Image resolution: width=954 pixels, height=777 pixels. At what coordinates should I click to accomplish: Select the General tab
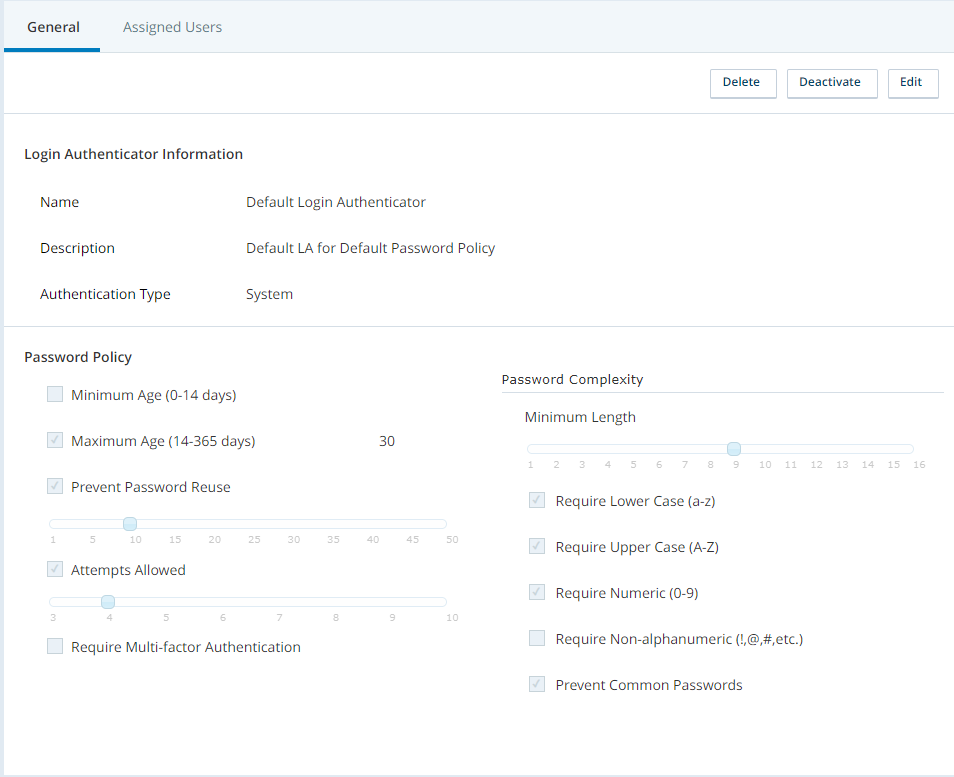[53, 27]
